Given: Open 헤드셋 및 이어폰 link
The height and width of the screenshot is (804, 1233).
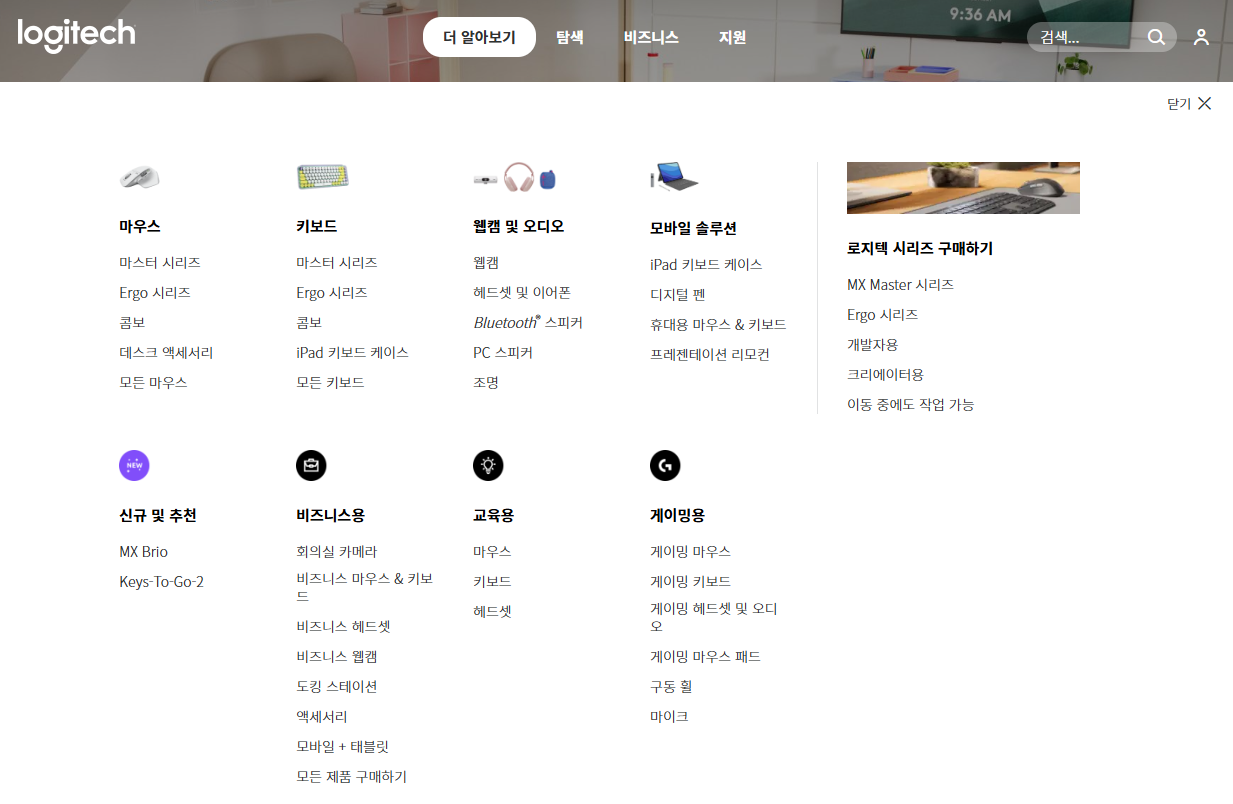Looking at the screenshot, I should pos(522,292).
